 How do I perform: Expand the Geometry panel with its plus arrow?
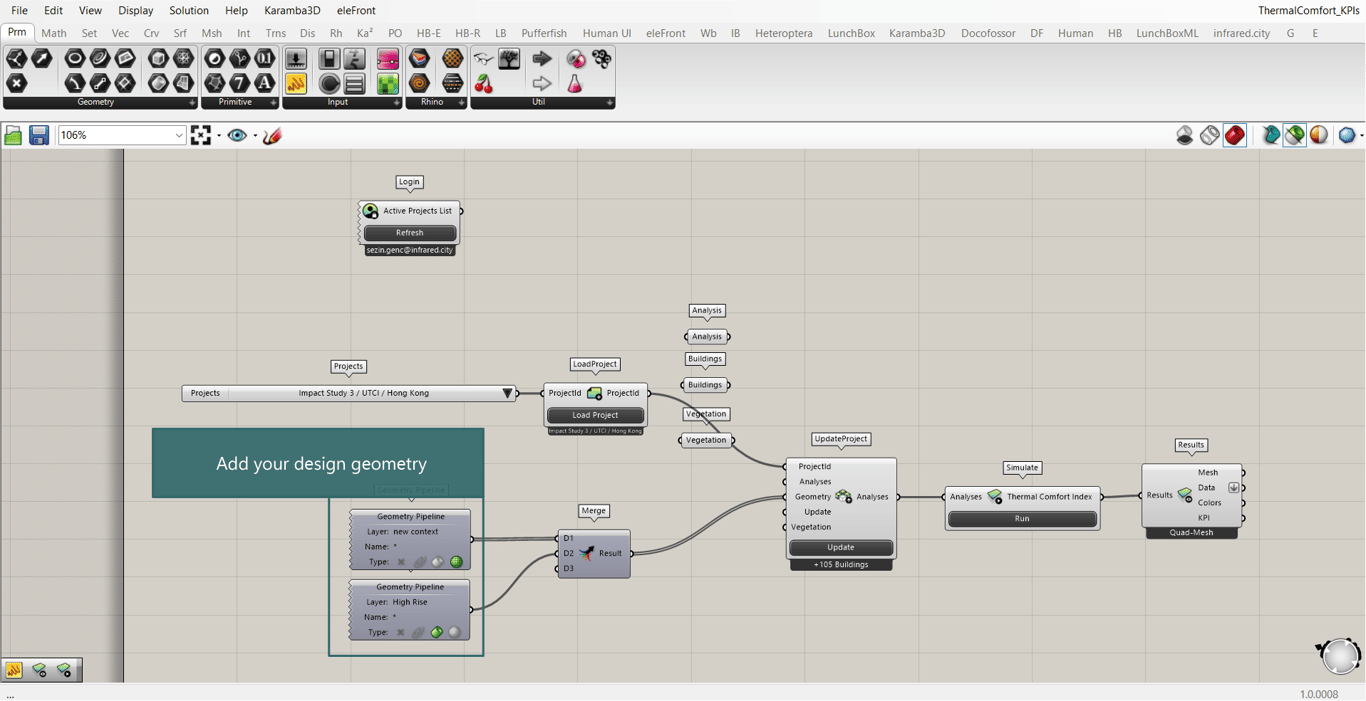tap(192, 102)
